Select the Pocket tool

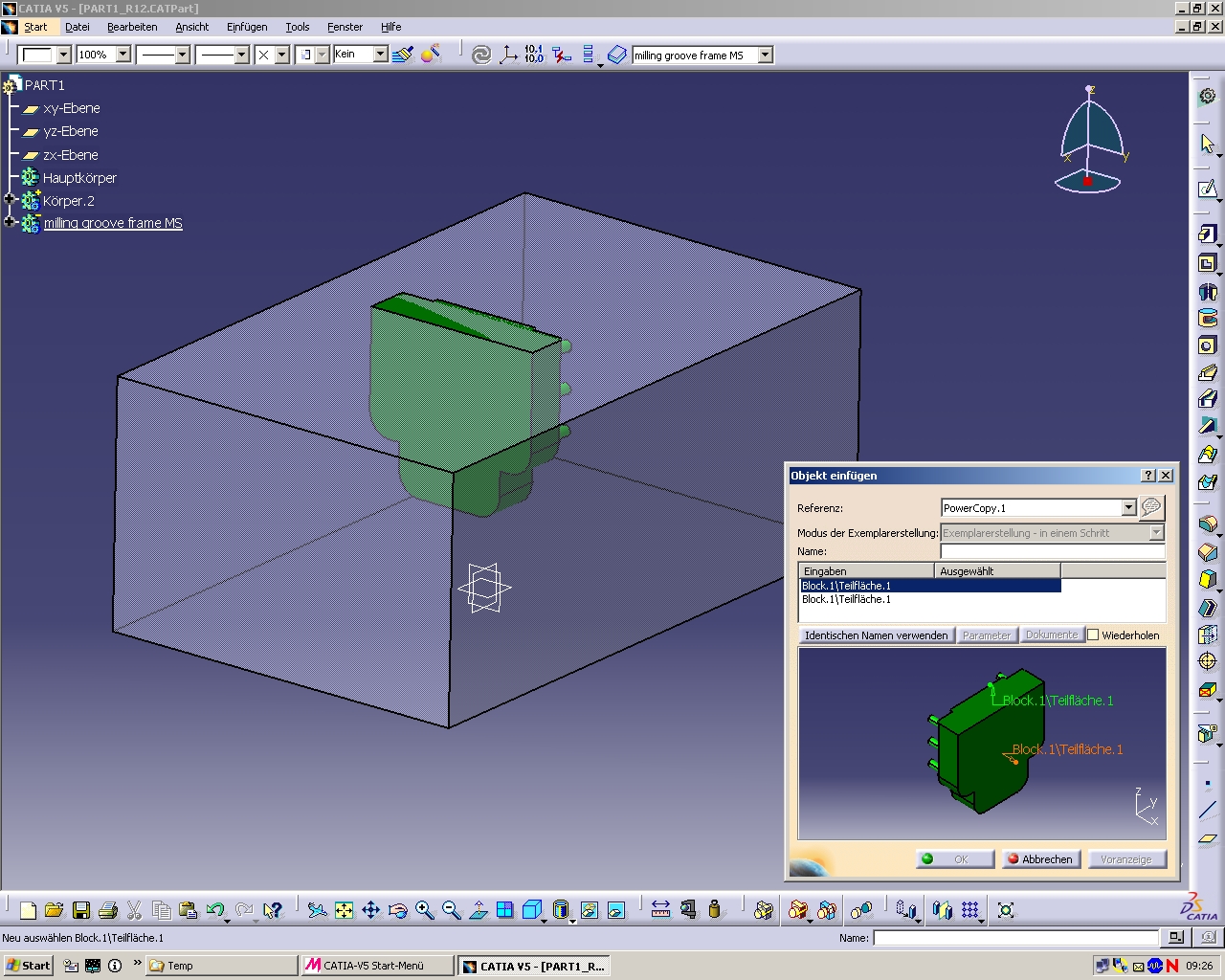coord(1208,263)
